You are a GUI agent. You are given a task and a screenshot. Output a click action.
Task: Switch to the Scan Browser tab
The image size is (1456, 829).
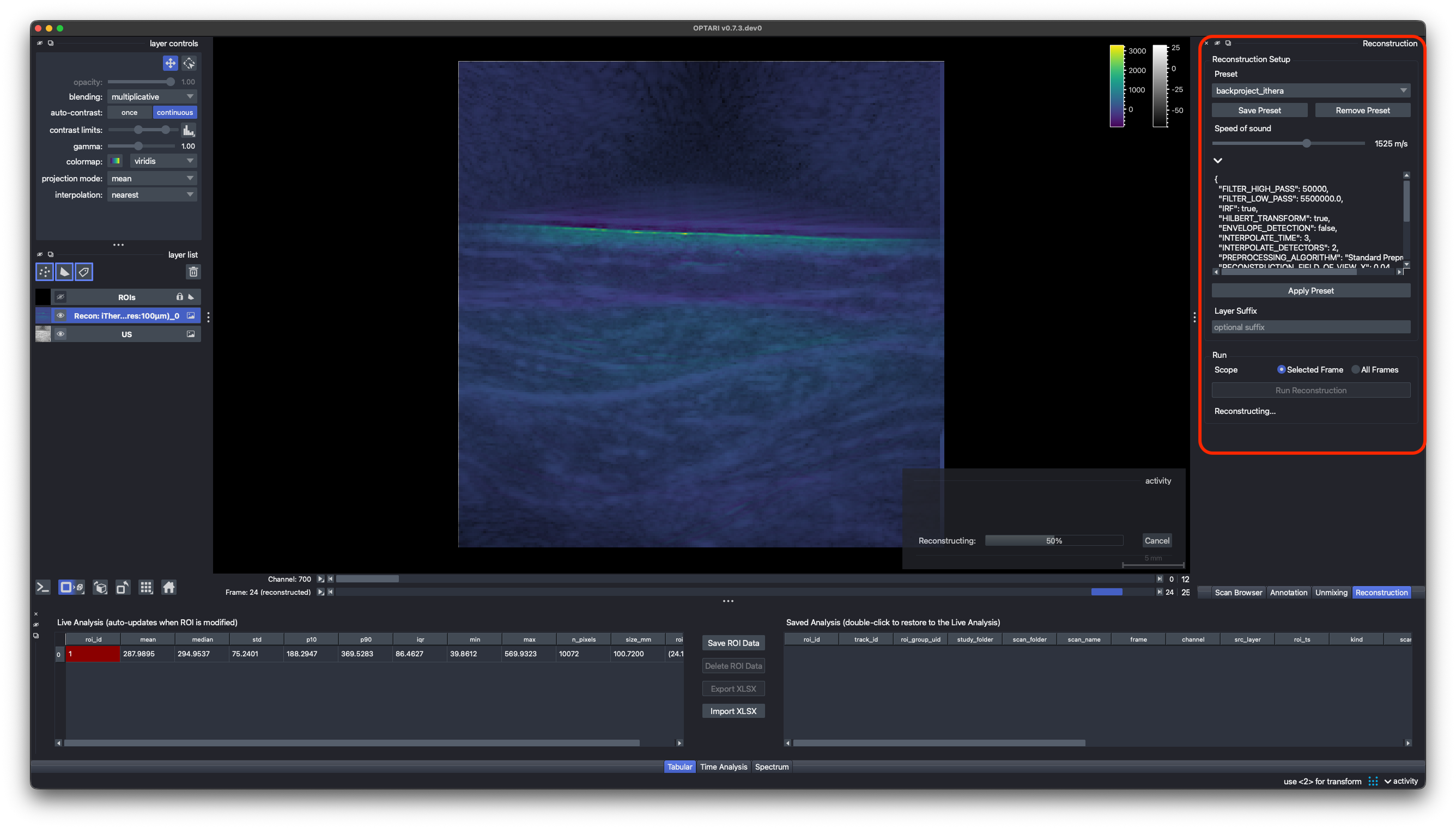[1238, 592]
